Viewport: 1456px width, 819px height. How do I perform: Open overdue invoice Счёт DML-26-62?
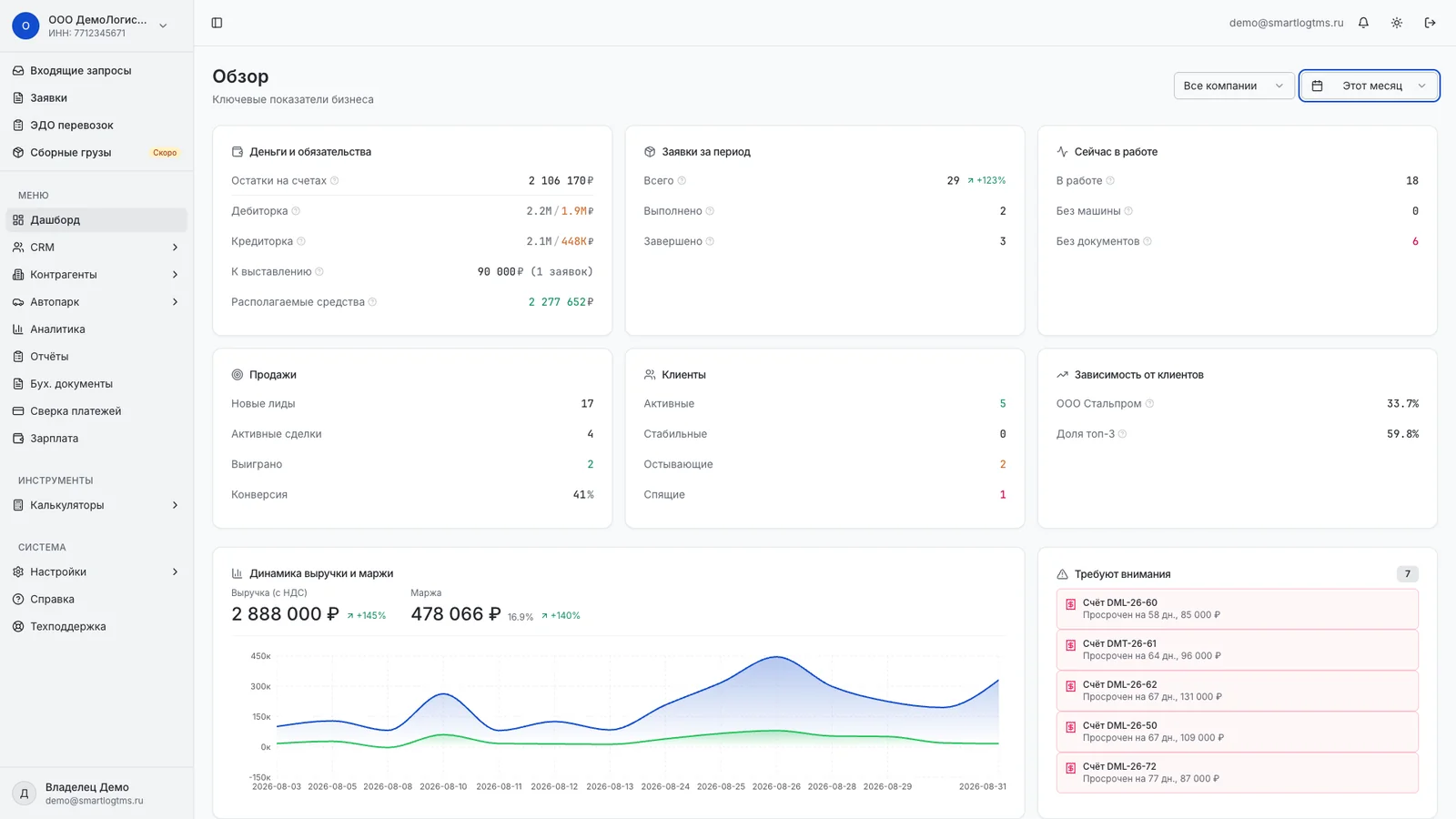coord(1237,691)
